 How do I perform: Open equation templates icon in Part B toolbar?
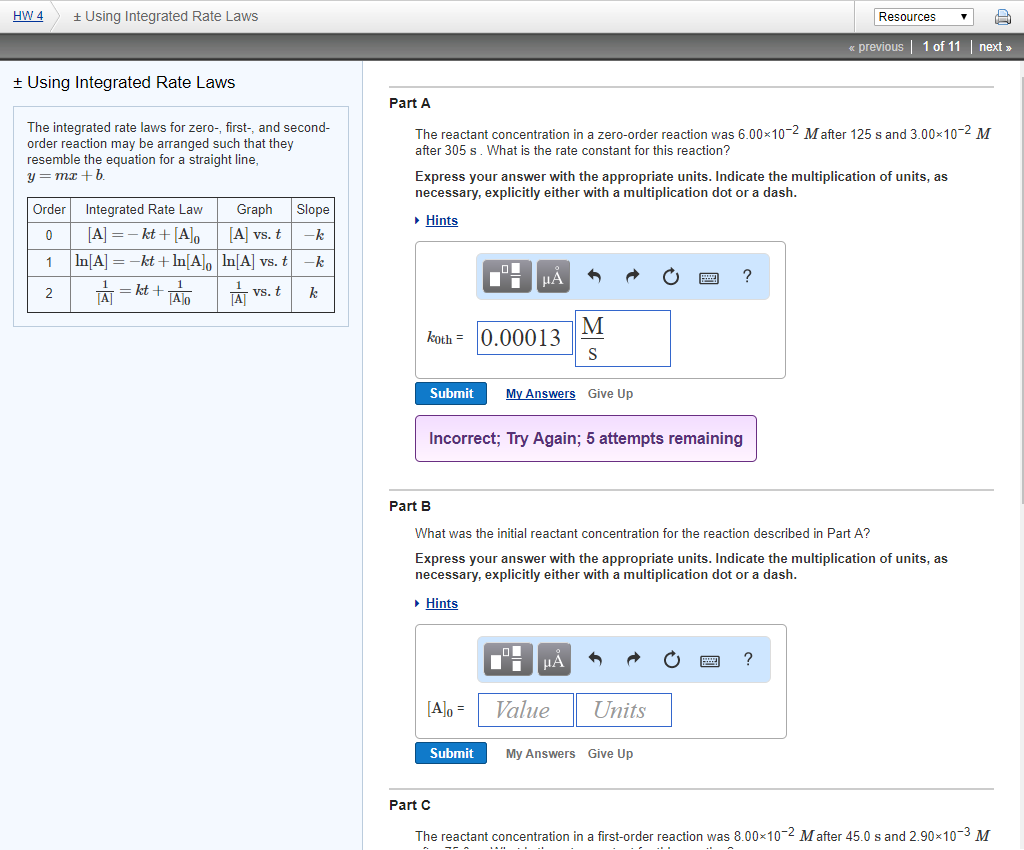click(x=506, y=659)
